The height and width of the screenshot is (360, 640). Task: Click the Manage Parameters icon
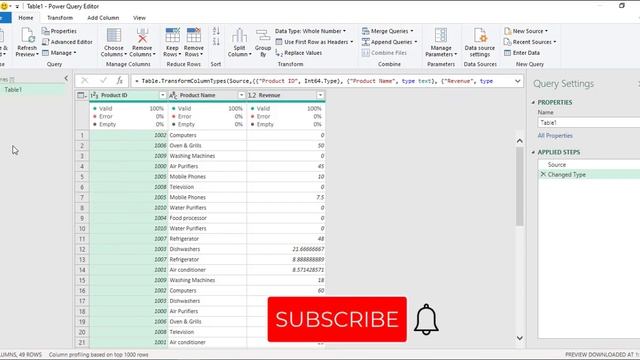pyautogui.click(x=441, y=36)
